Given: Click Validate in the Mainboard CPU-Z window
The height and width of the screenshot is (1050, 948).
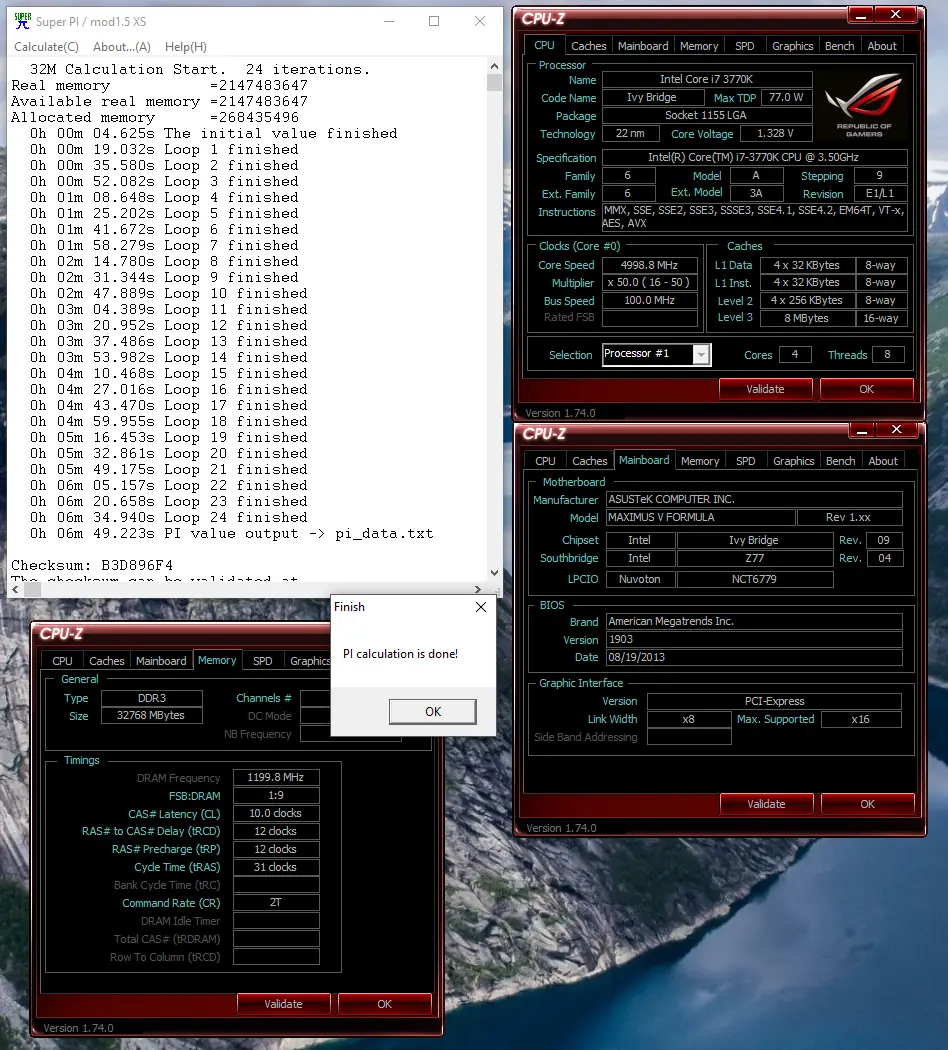Looking at the screenshot, I should pos(767,804).
